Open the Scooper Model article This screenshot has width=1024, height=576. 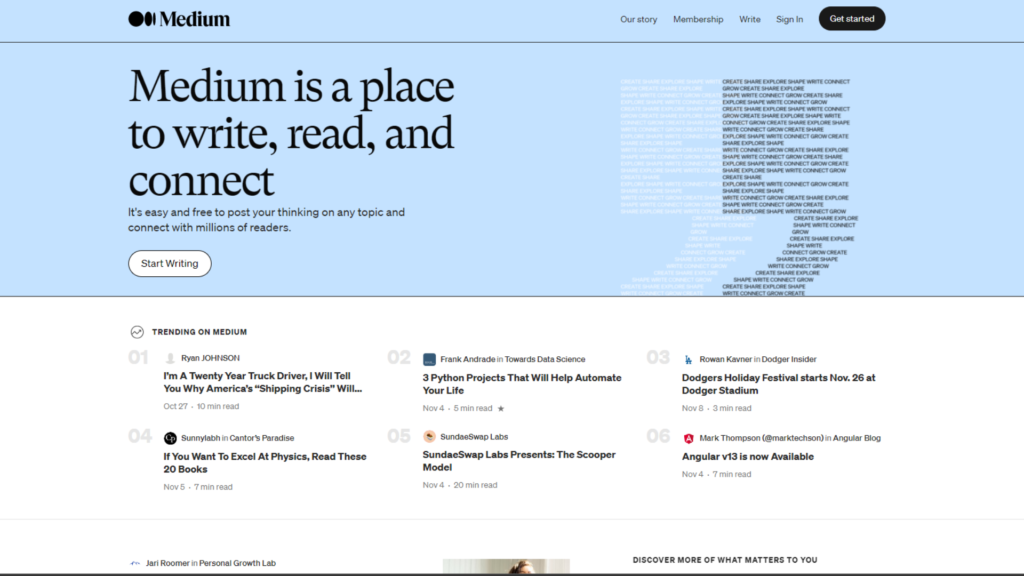point(519,460)
